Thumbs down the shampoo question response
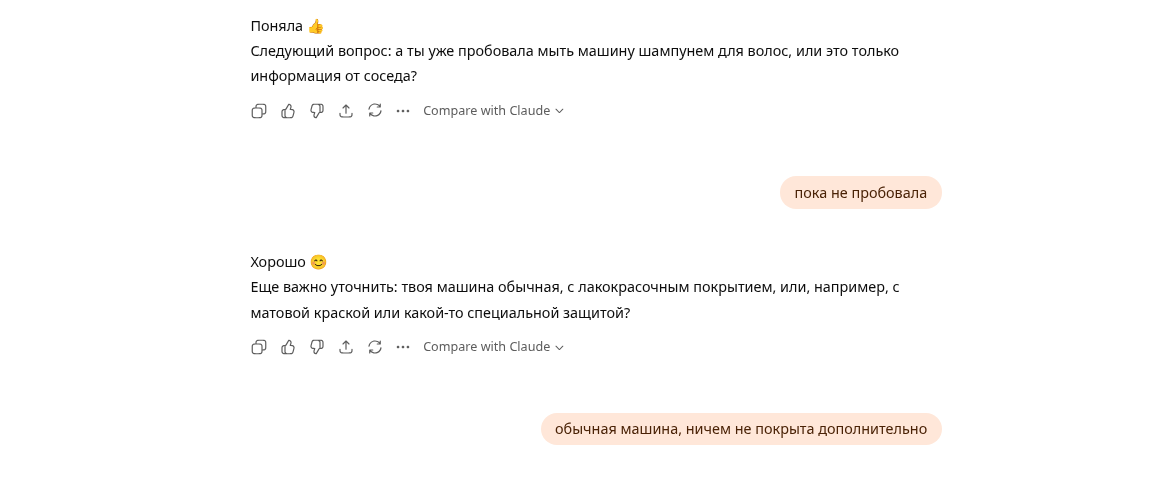 point(317,111)
